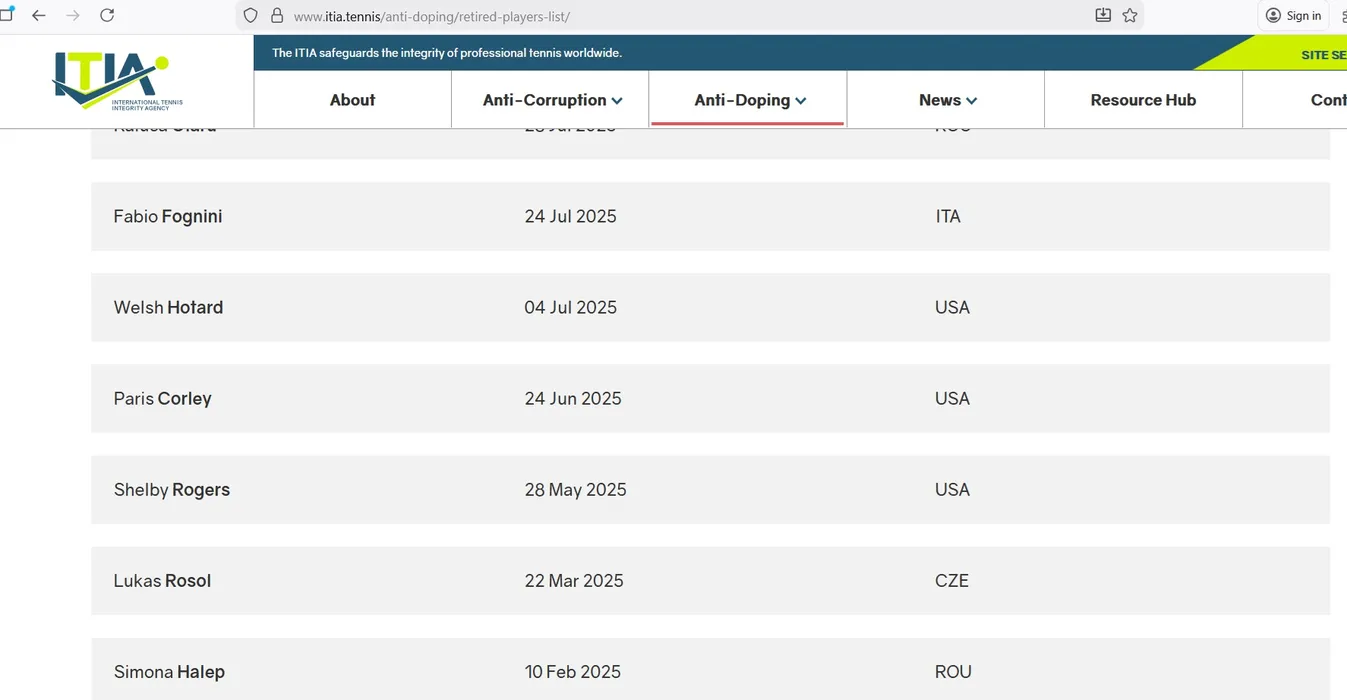Click the shield tracking protection icon
This screenshot has width=1347, height=700.
(251, 16)
